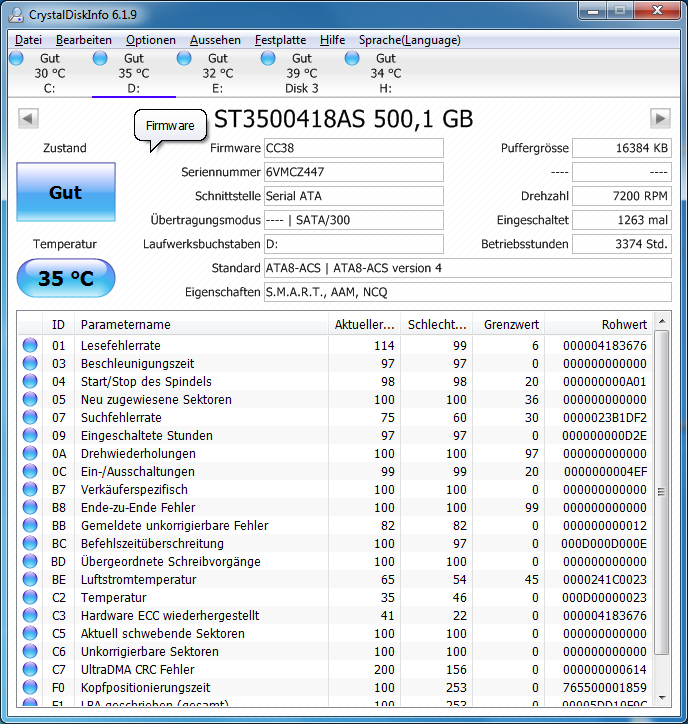Click status orb of Ein-/Ausschaltungen row
Screen dimensions: 688x724
(x=30, y=471)
